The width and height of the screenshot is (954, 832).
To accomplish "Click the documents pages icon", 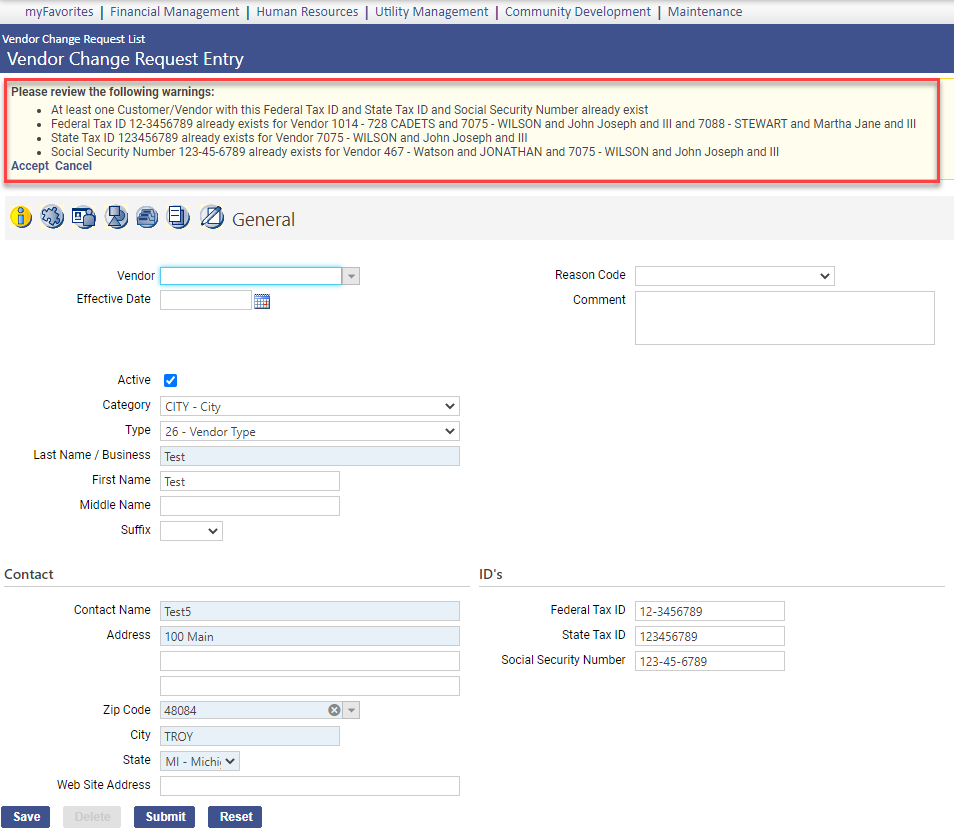I will point(179,217).
